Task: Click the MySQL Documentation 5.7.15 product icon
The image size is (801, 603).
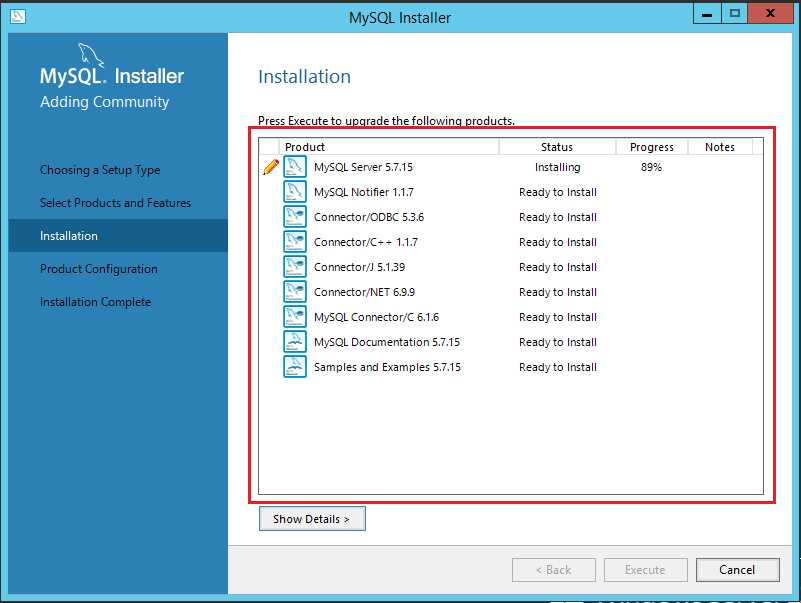Action: [x=295, y=342]
